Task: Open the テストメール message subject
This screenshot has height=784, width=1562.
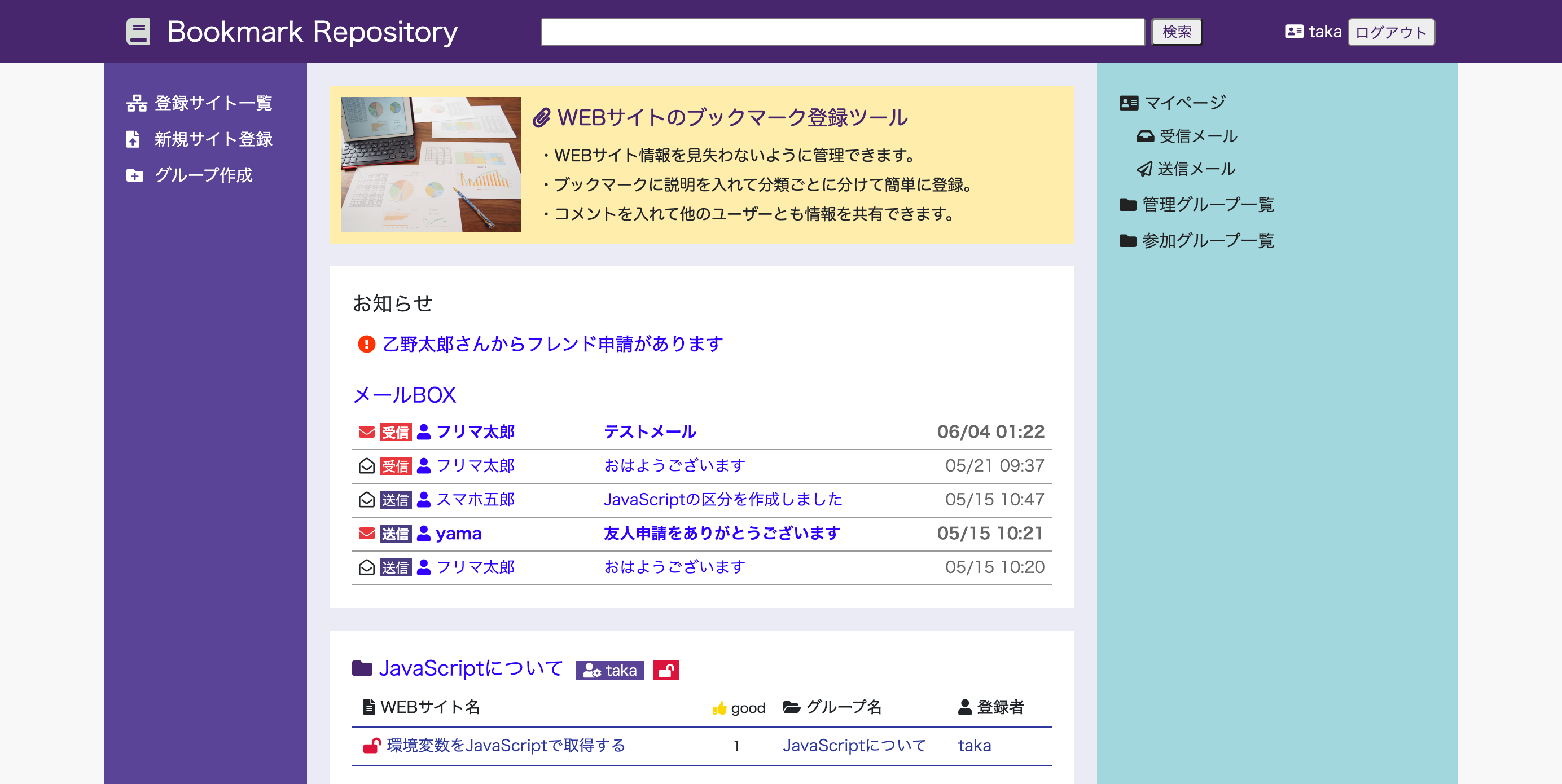Action: coord(650,431)
